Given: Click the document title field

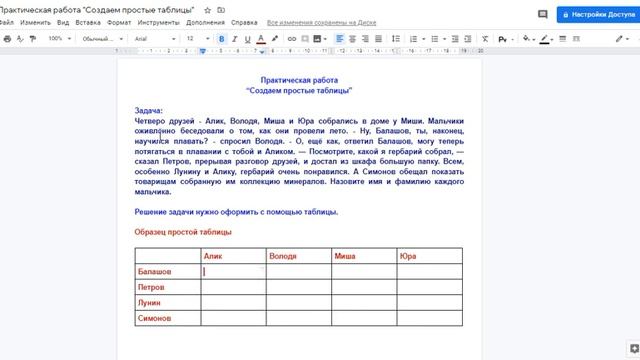Looking at the screenshot, I should tap(97, 10).
